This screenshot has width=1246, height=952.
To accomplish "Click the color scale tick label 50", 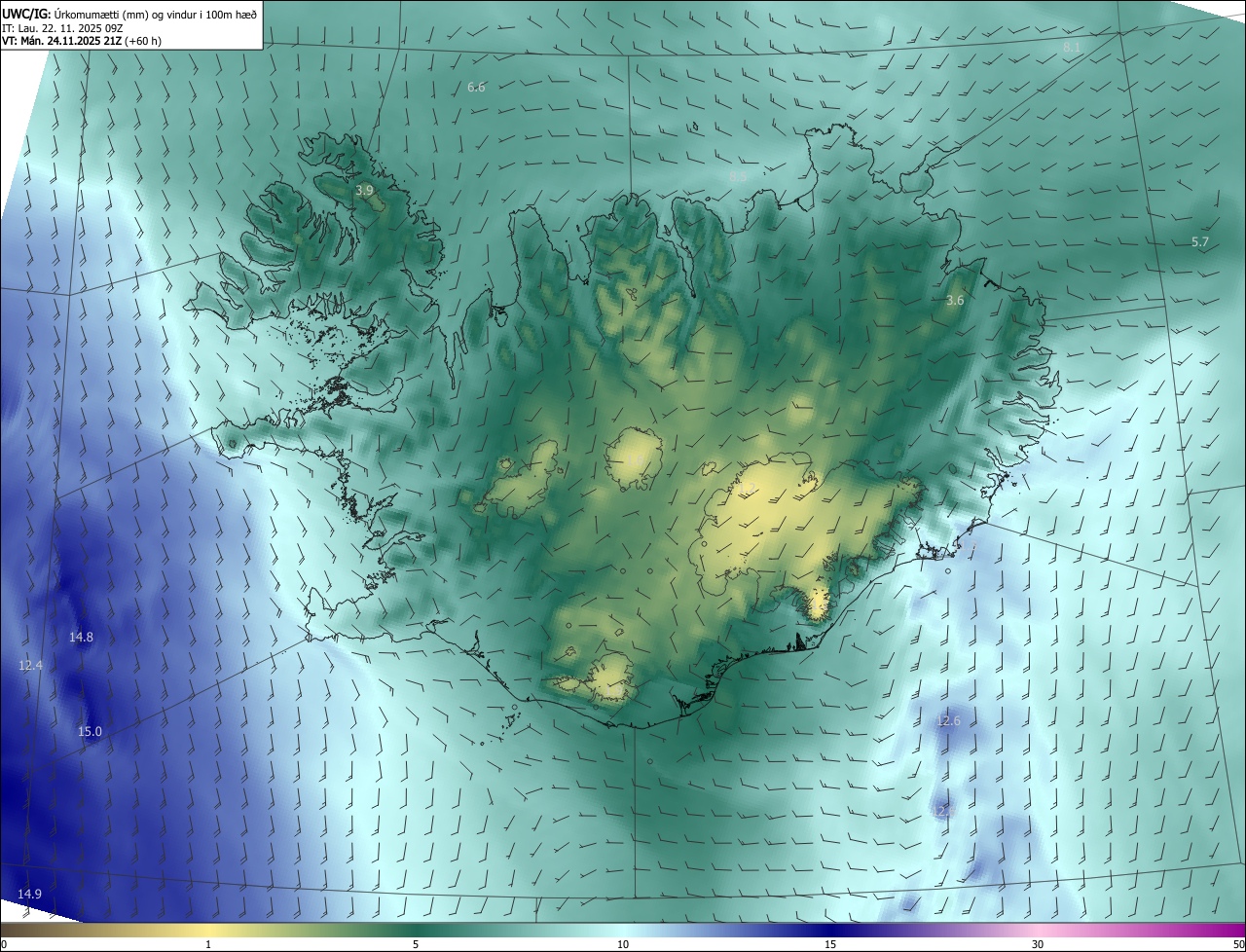I will [x=1237, y=945].
